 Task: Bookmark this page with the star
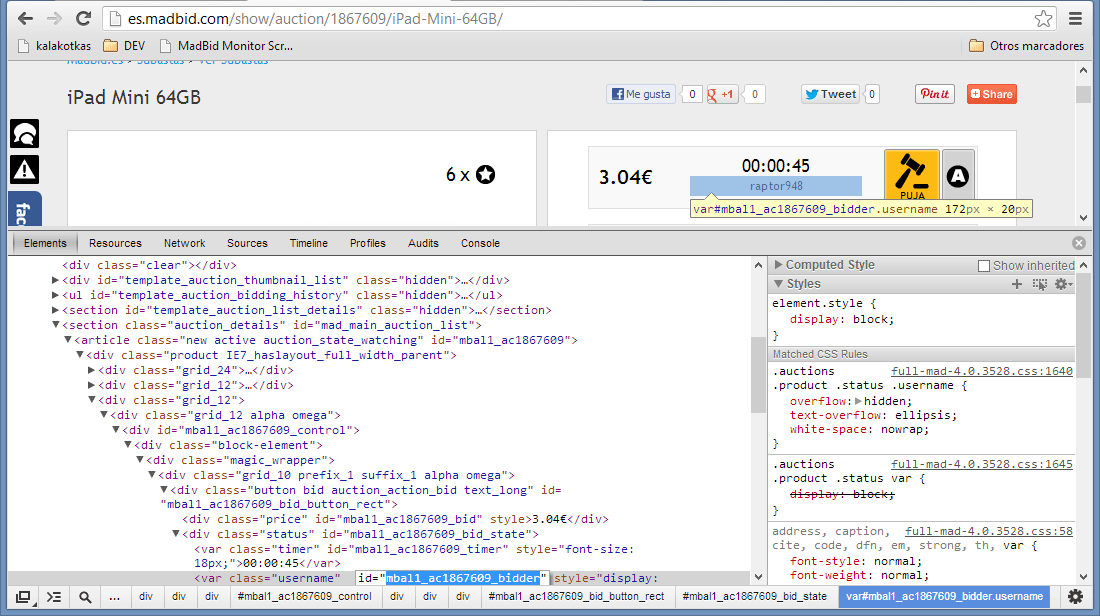(x=1043, y=19)
